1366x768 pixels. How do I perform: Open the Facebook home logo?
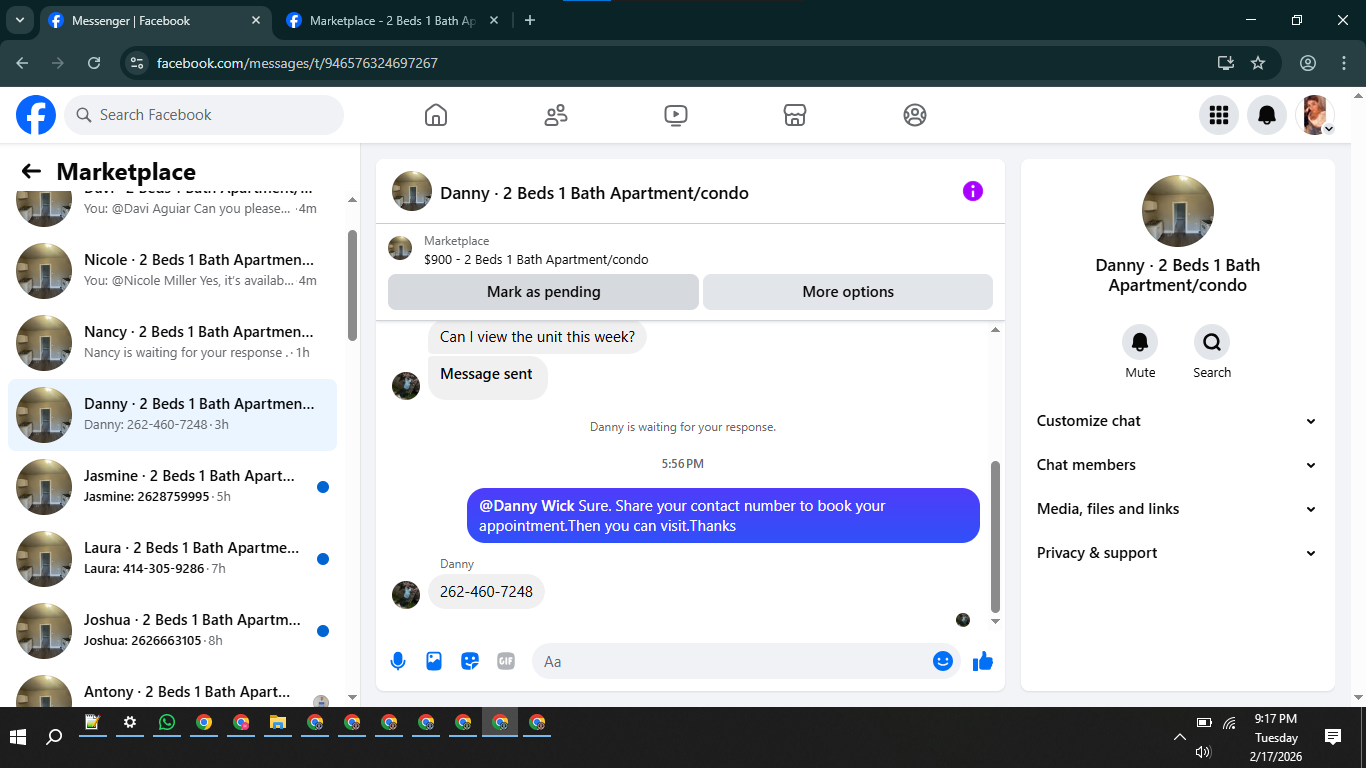pos(36,115)
